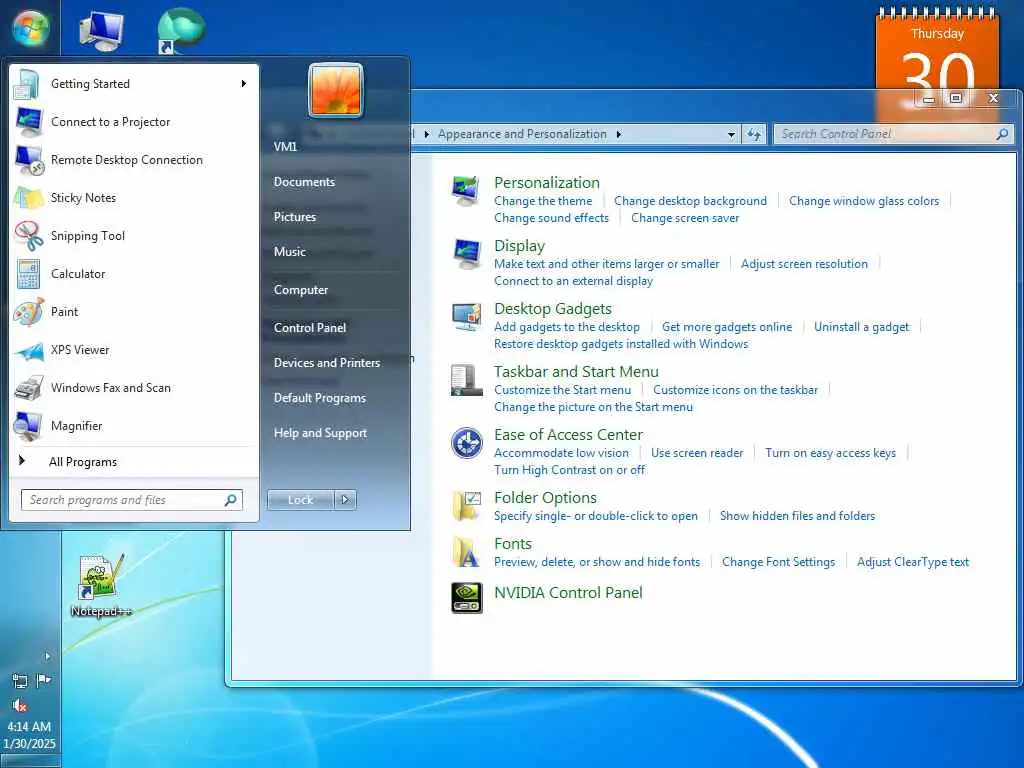Click the Display category icon
Viewport: 1024px width, 768px height.
(x=466, y=253)
